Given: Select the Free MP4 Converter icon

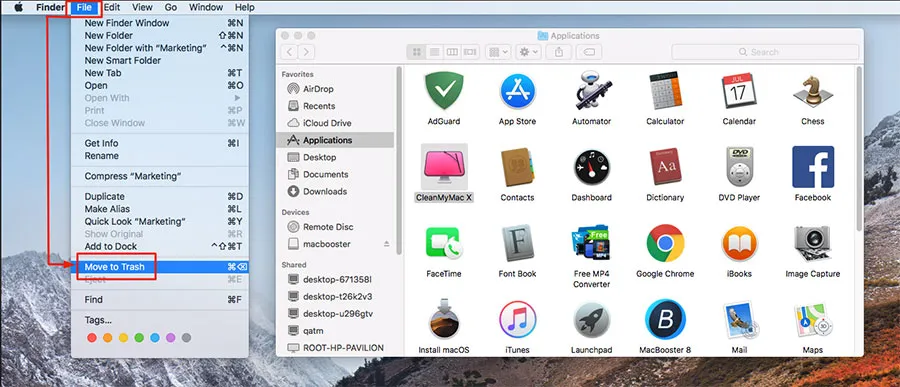Looking at the screenshot, I should click(591, 243).
